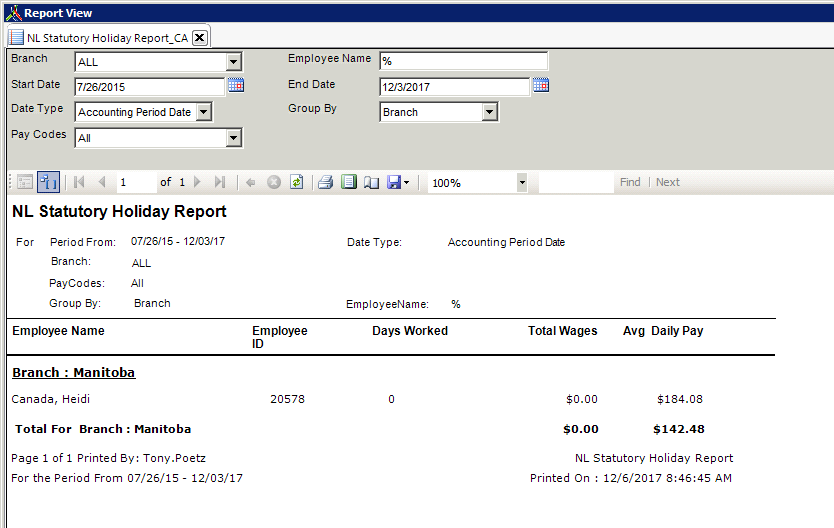Open the End Date calendar picker
The width and height of the screenshot is (834, 528).
tap(541, 85)
